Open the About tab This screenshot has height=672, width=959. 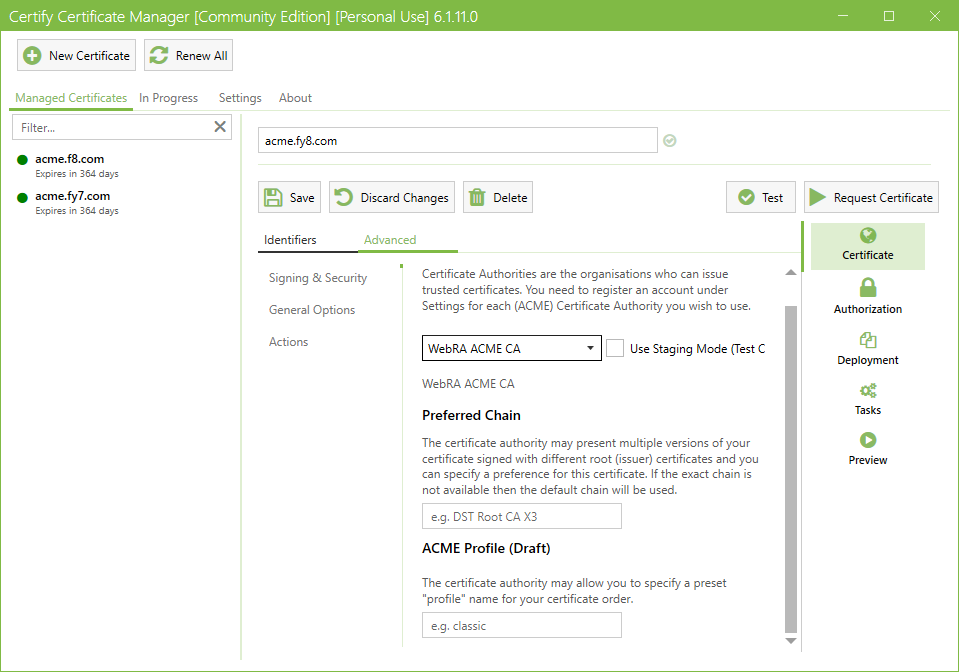295,98
